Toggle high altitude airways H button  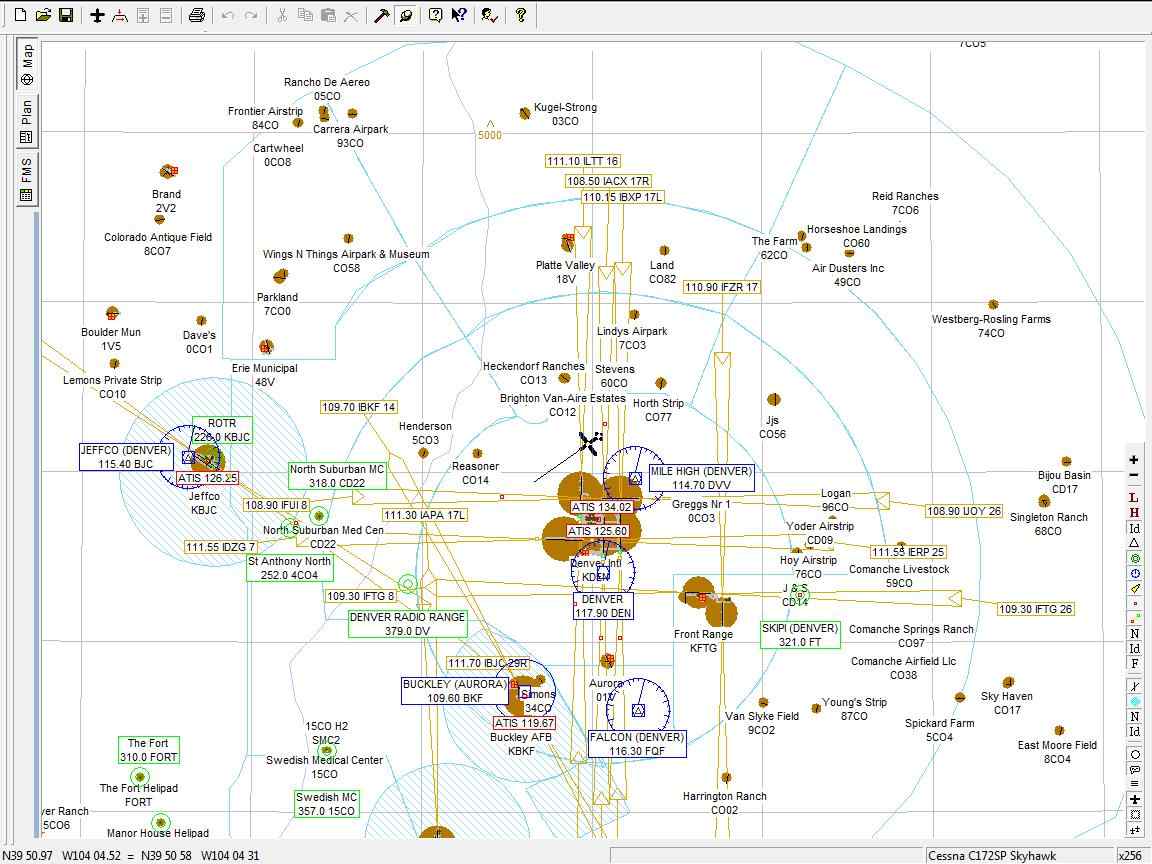1134,513
